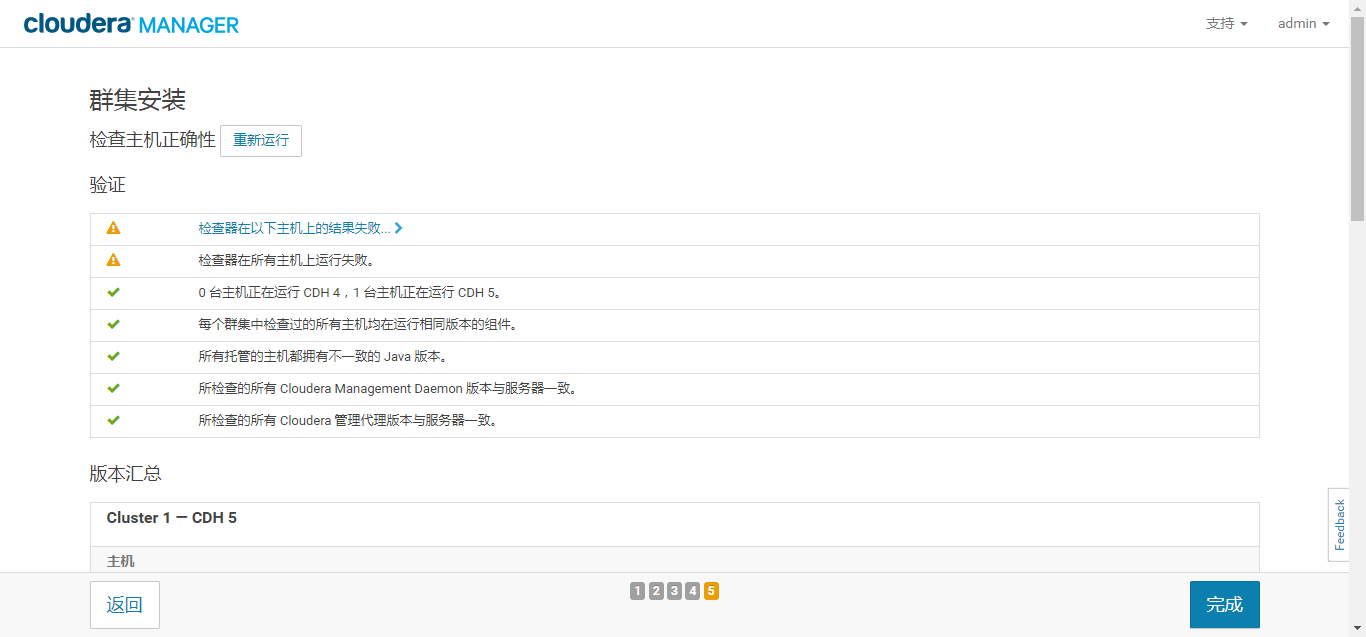
Task: Click the 主机 column header
Action: [x=121, y=561]
